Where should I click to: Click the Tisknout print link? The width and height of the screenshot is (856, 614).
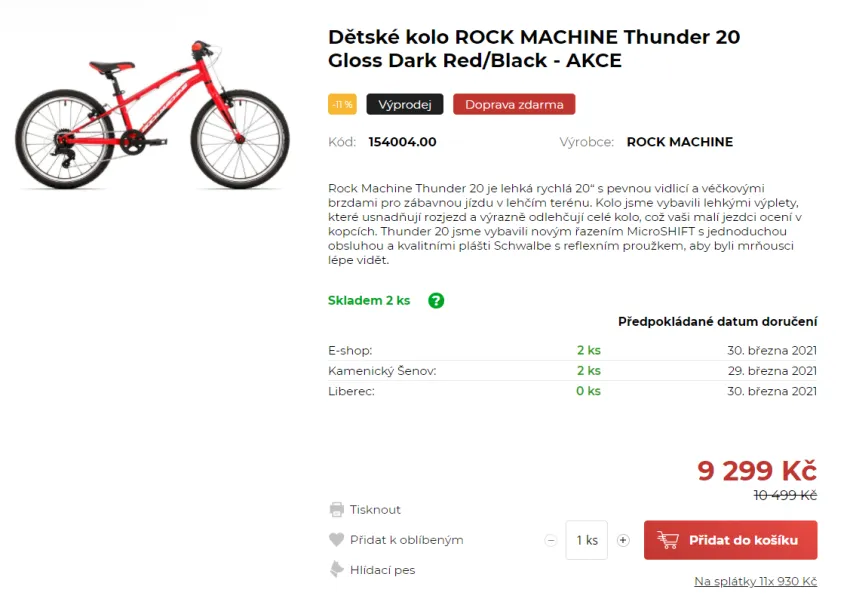(x=375, y=510)
